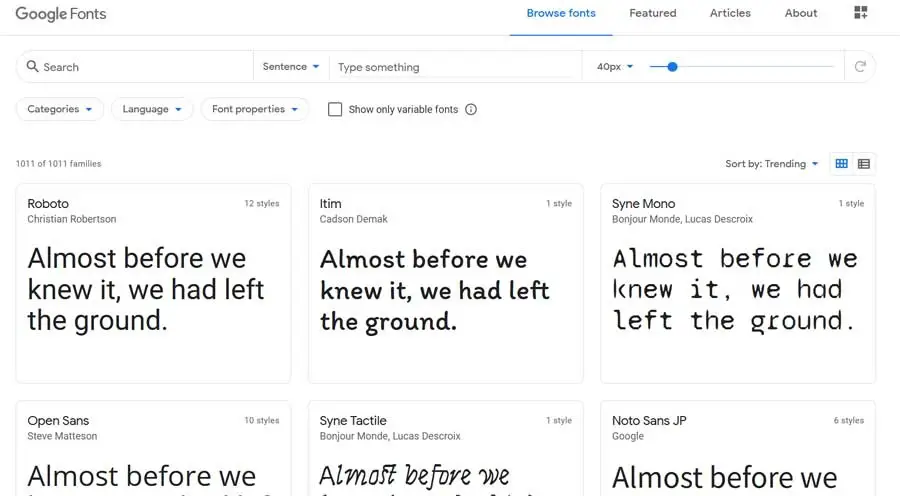Click the search magnifier icon
The width and height of the screenshot is (900, 496).
click(32, 67)
